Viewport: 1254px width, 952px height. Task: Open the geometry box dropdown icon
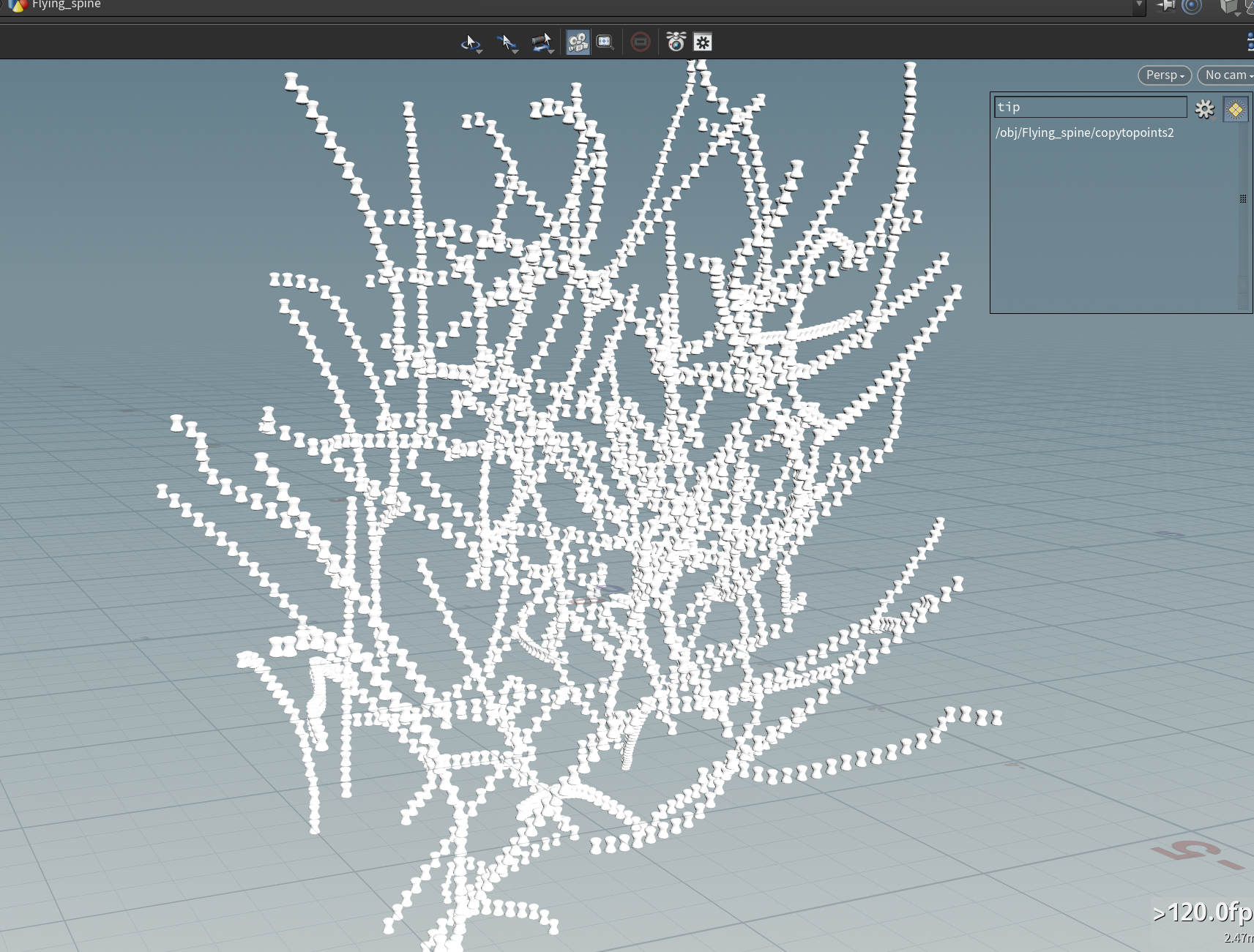[x=1231, y=7]
